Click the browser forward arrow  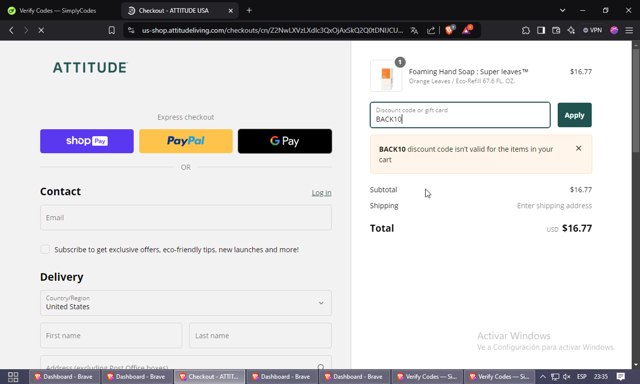pos(26,30)
